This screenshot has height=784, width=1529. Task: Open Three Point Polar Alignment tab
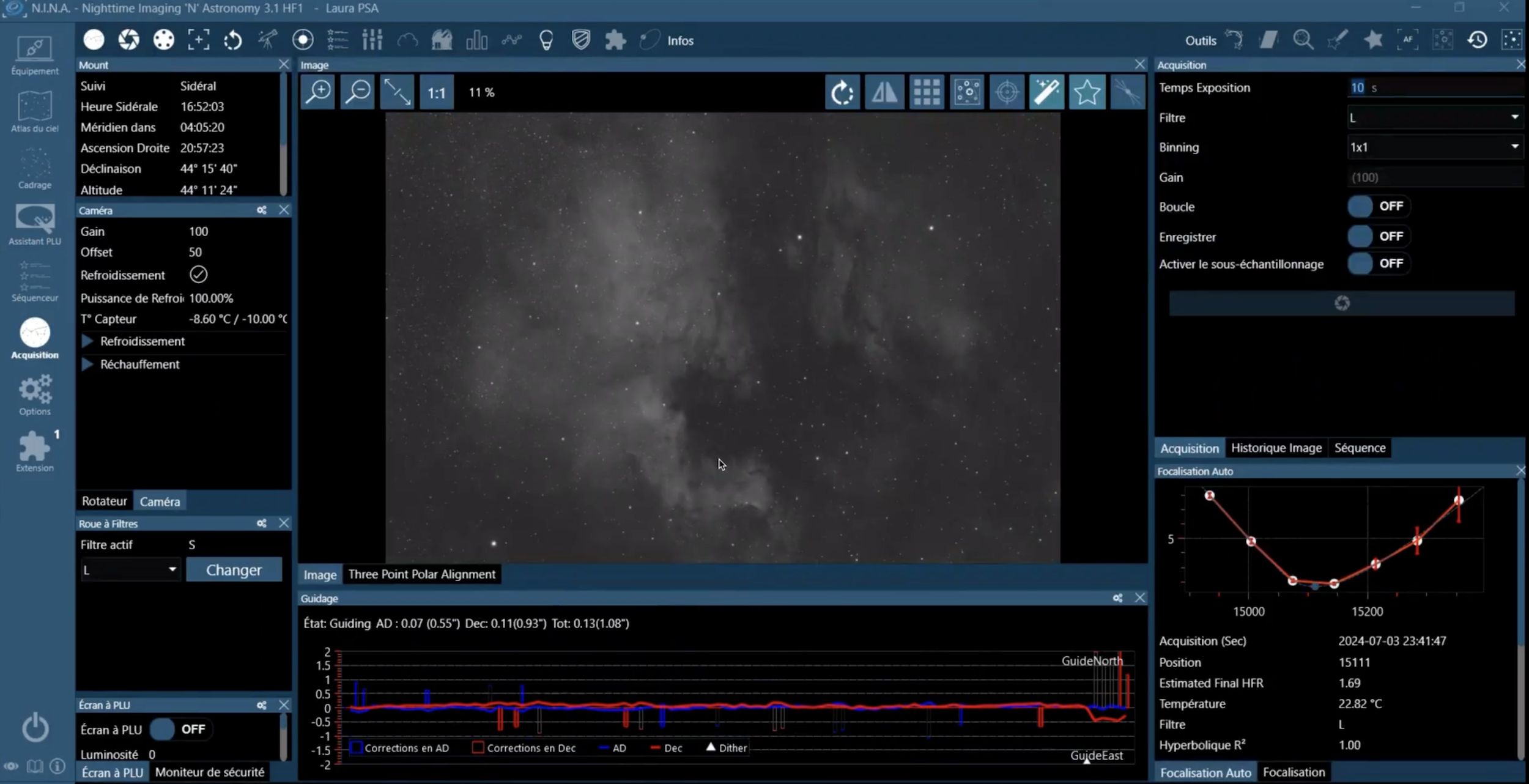(x=421, y=574)
